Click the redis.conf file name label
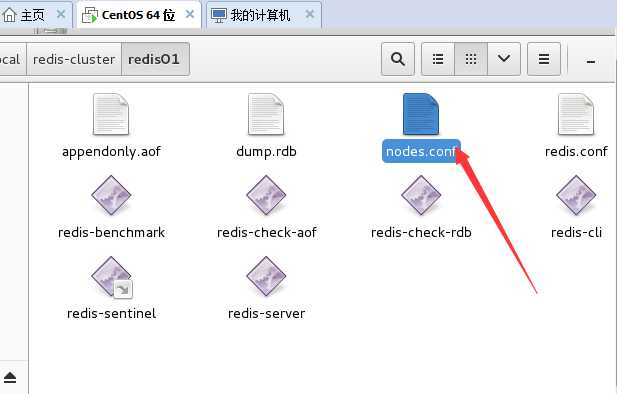This screenshot has height=394, width=617. pyautogui.click(x=576, y=152)
